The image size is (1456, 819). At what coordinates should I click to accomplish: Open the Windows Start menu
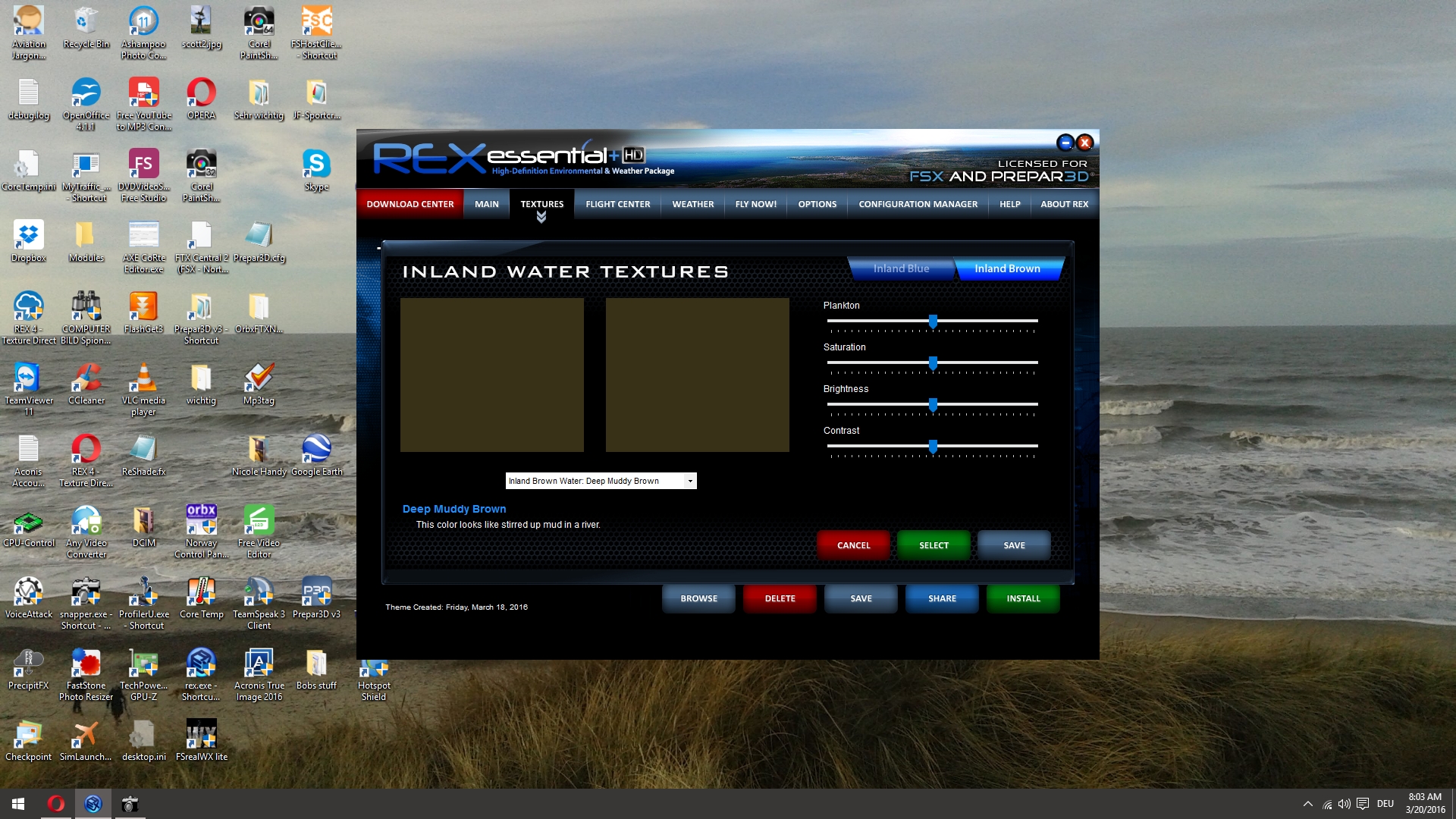pyautogui.click(x=18, y=804)
